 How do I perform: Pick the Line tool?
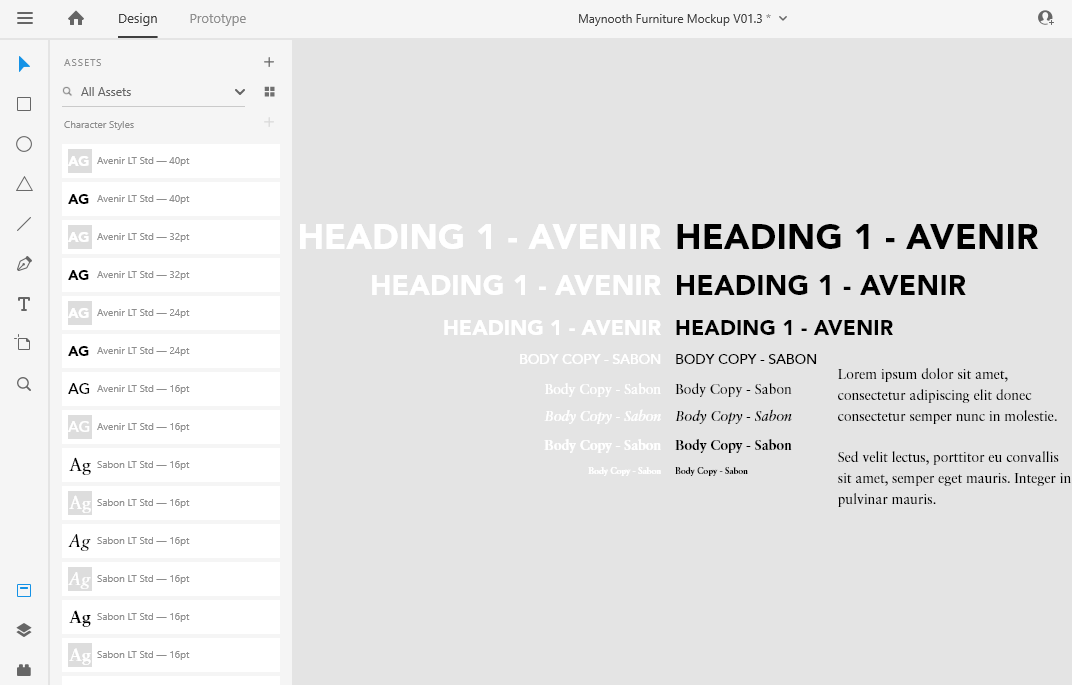pyautogui.click(x=24, y=224)
